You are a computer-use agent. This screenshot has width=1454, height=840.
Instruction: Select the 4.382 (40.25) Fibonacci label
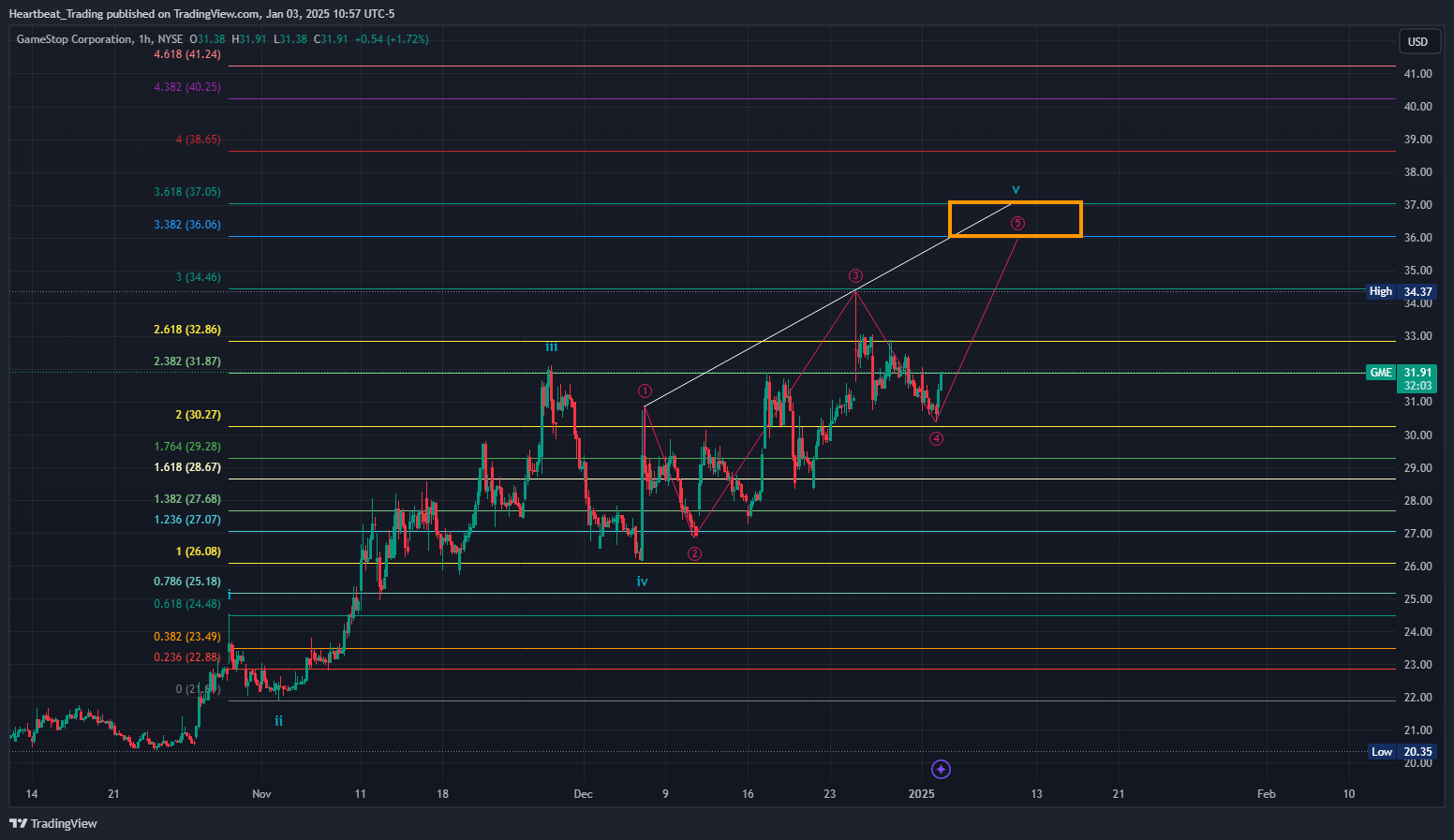187,87
